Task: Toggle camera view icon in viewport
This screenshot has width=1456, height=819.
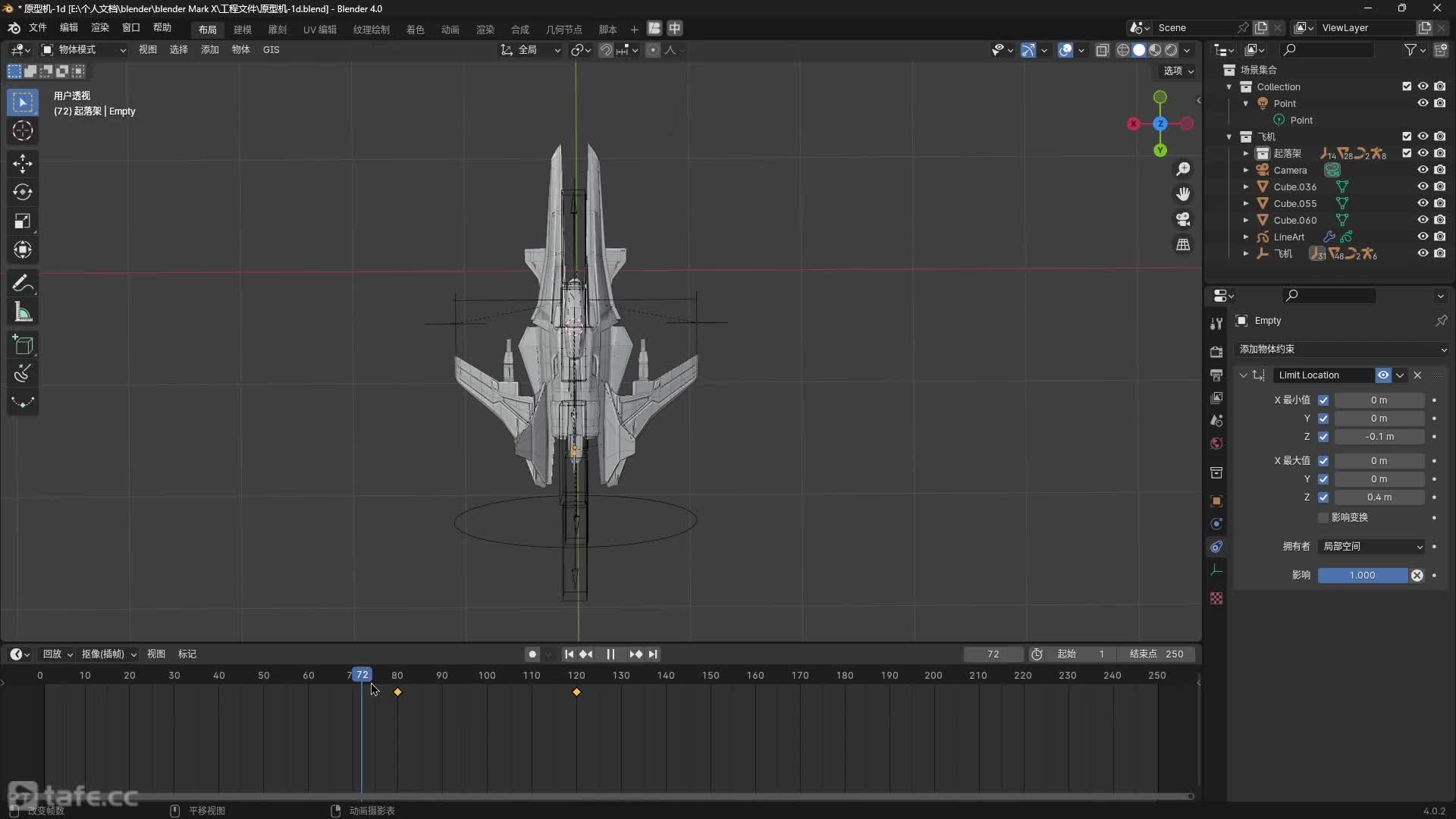Action: [1183, 219]
